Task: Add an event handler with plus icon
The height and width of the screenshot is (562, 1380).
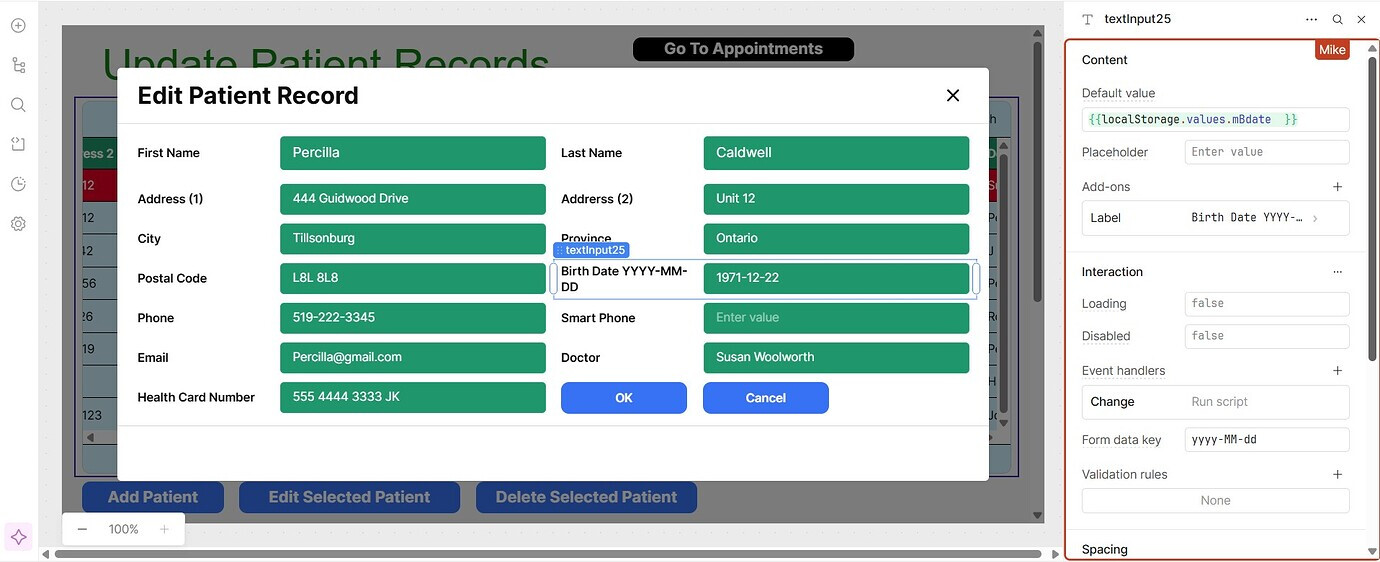Action: (x=1337, y=371)
